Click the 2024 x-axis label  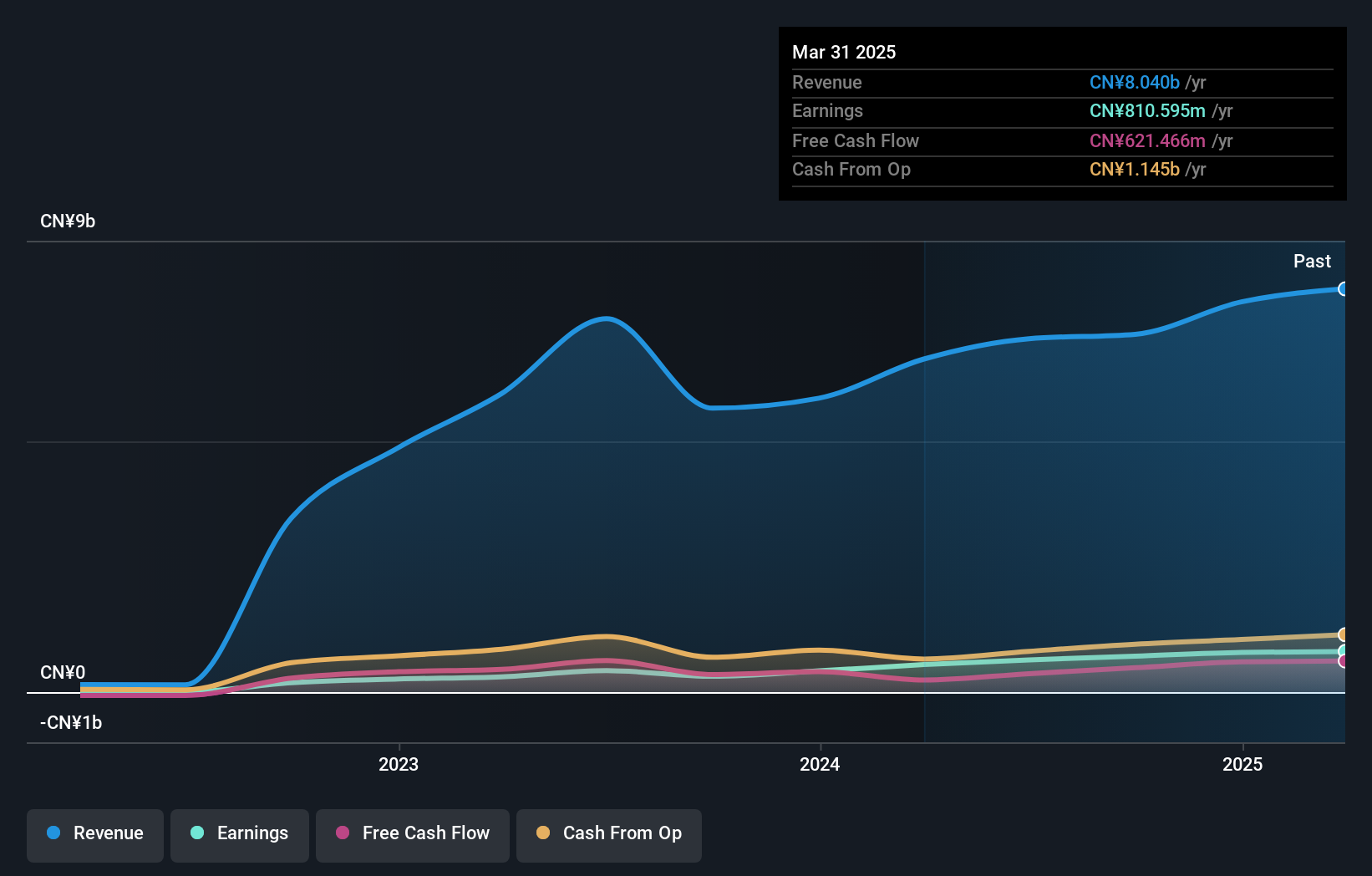(820, 764)
